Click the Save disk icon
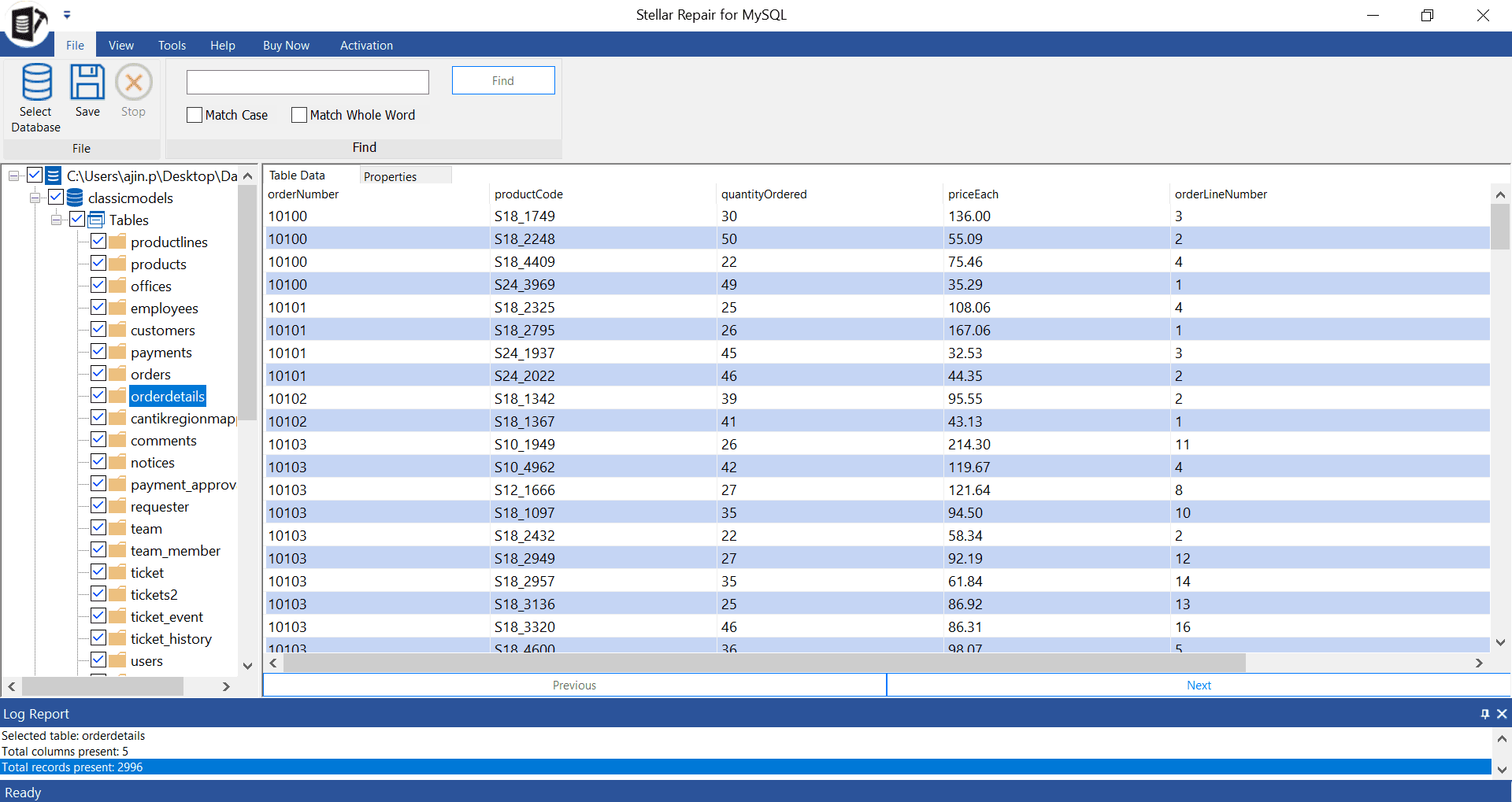The width and height of the screenshot is (1512, 802). [87, 82]
